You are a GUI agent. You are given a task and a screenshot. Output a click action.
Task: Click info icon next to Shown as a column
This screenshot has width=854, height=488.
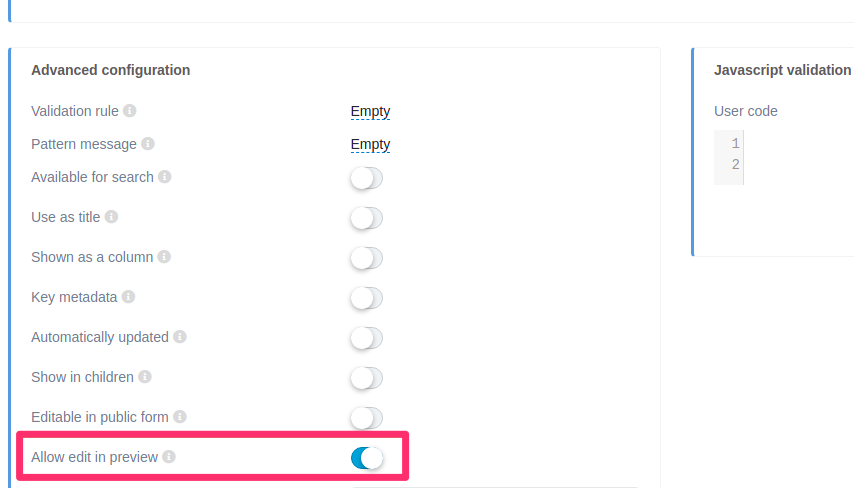(x=164, y=257)
